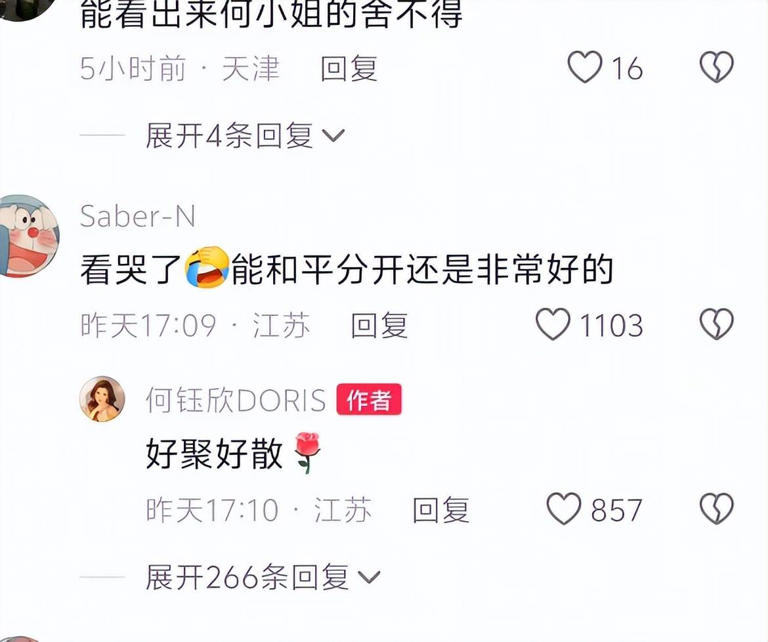Open Saber-N username link

coord(138,216)
